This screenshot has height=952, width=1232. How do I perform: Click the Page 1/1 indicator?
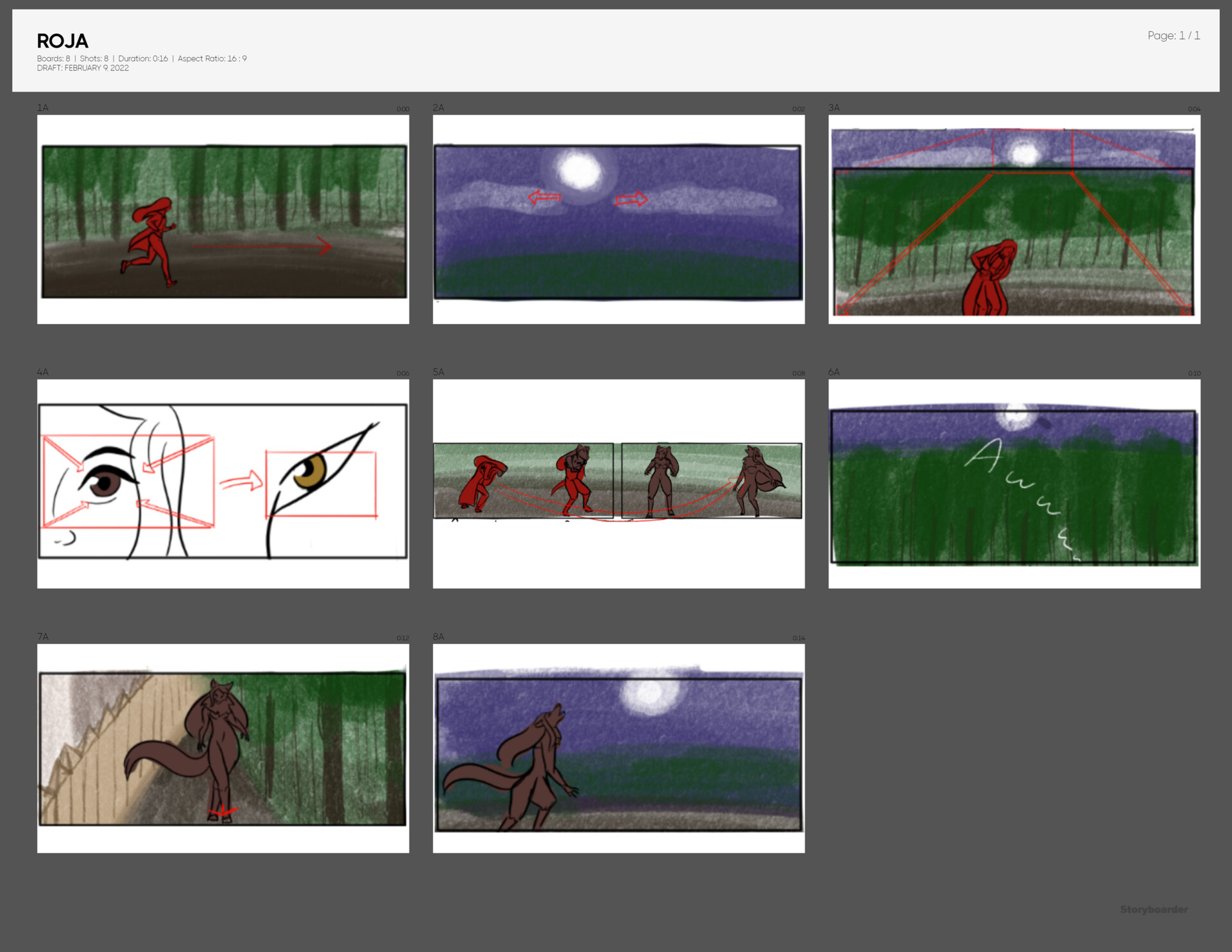1174,37
